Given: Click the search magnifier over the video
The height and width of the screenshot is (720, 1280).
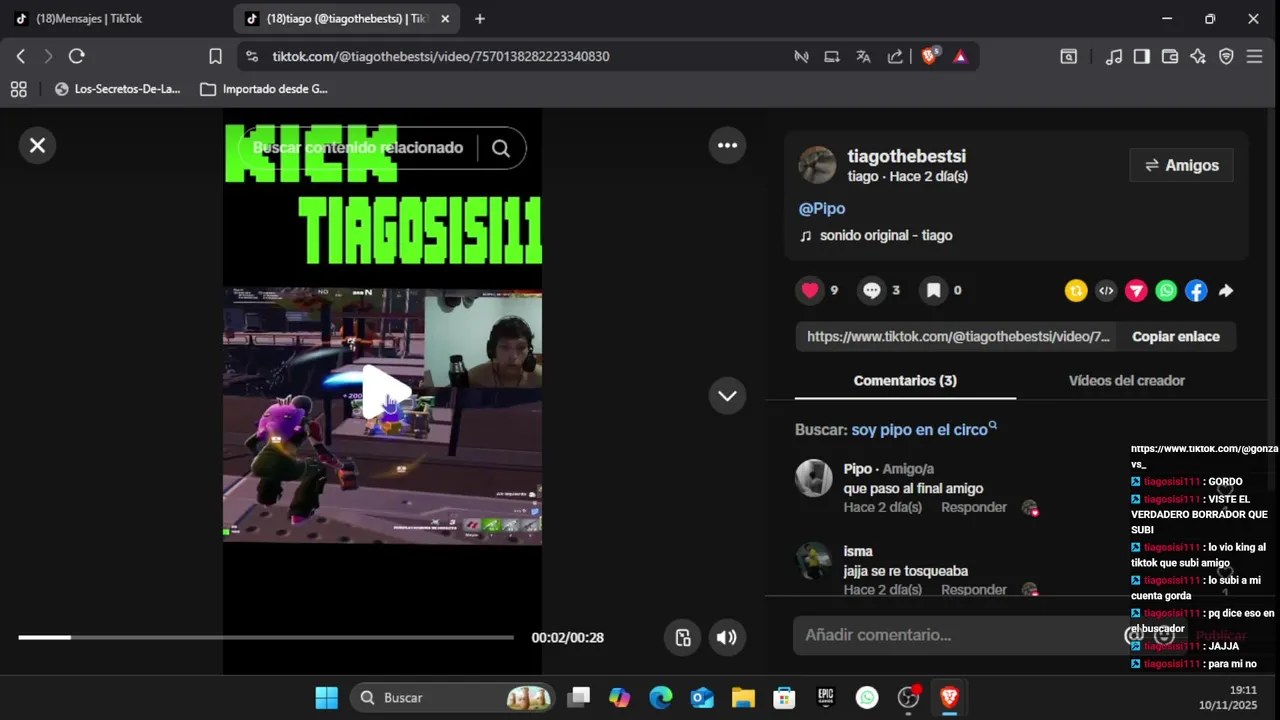Looking at the screenshot, I should [501, 148].
